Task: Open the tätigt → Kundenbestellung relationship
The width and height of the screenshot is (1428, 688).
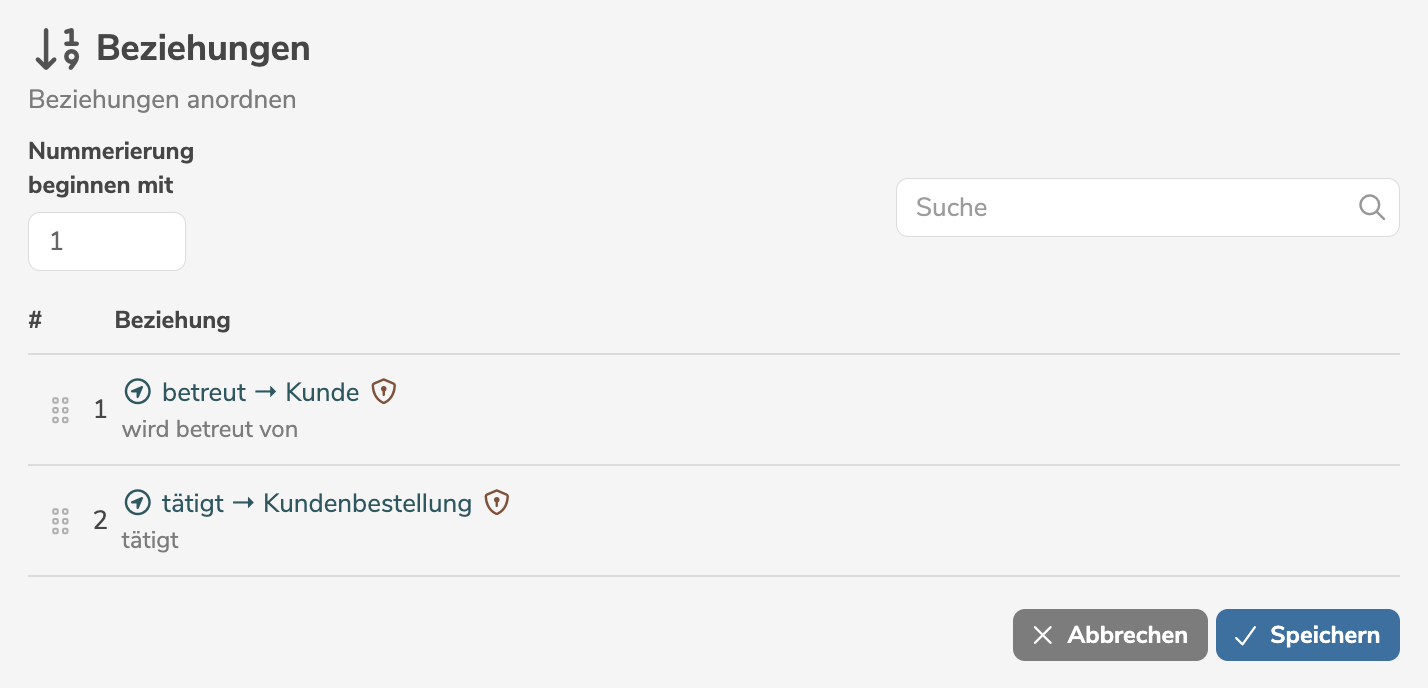Action: tap(316, 503)
